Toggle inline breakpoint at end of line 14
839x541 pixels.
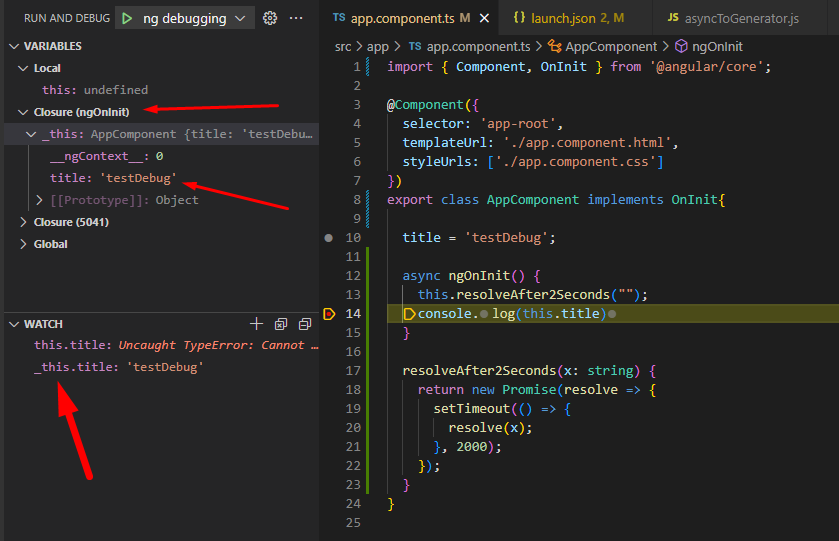(611, 314)
